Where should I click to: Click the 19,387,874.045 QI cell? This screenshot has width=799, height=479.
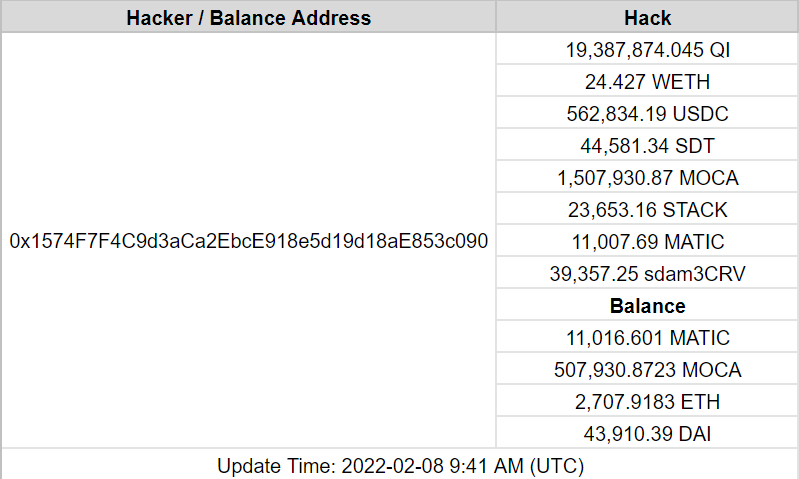[x=647, y=49]
